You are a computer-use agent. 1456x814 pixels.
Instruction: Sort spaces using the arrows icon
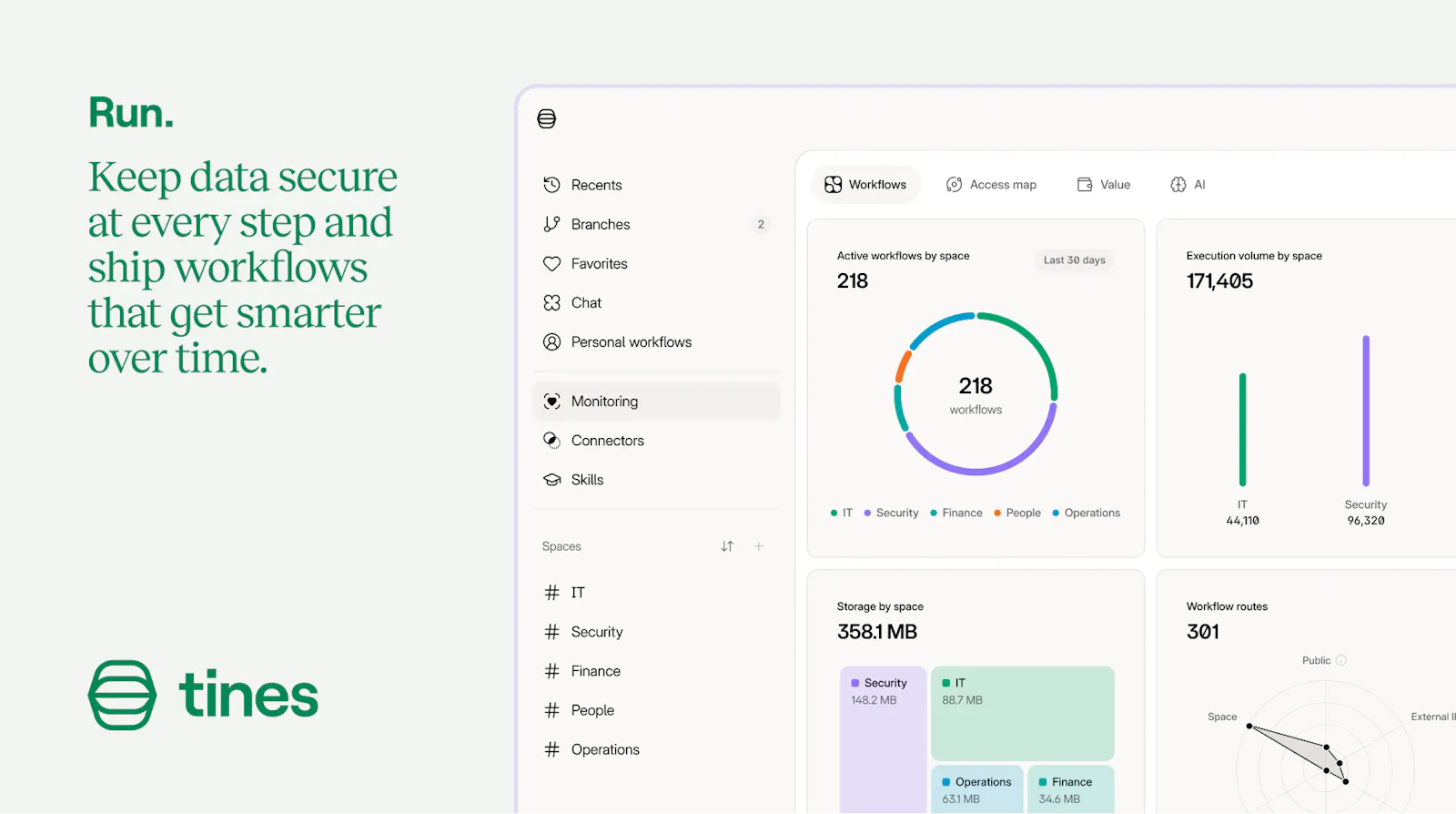click(727, 546)
